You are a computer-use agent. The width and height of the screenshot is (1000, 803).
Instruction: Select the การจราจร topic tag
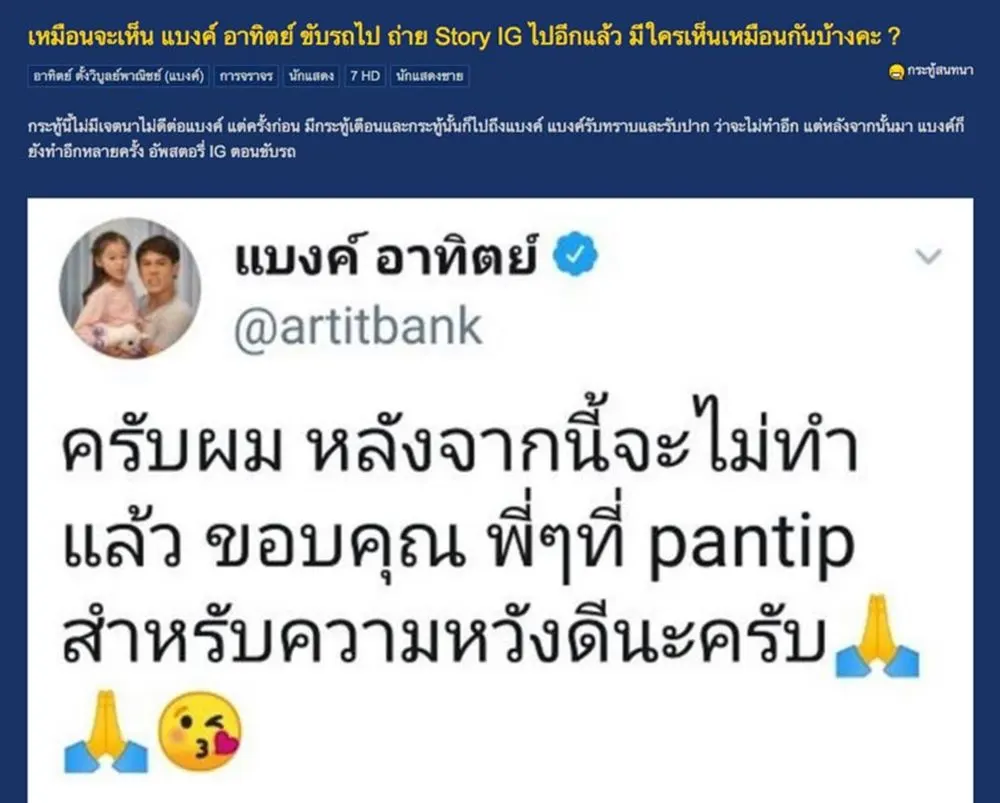click(246, 76)
